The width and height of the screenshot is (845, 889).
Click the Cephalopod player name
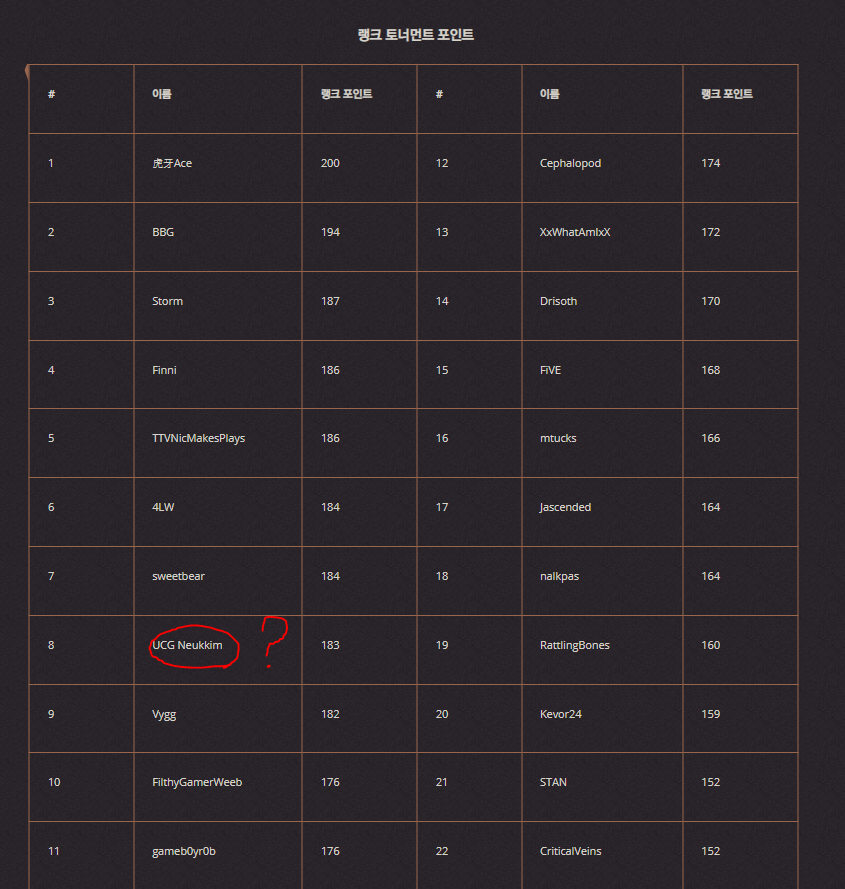[x=570, y=163]
